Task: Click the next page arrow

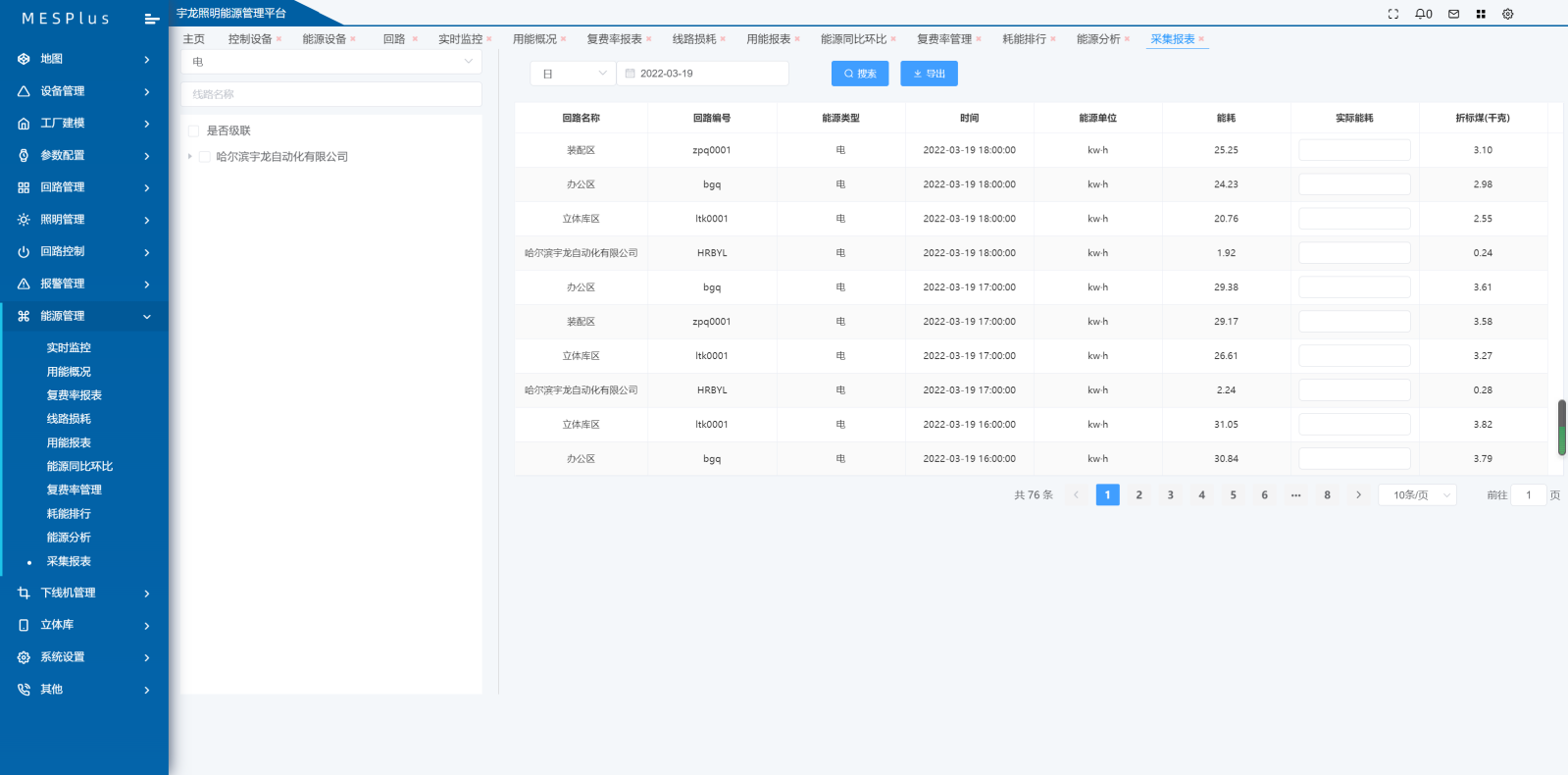Action: [x=1358, y=495]
